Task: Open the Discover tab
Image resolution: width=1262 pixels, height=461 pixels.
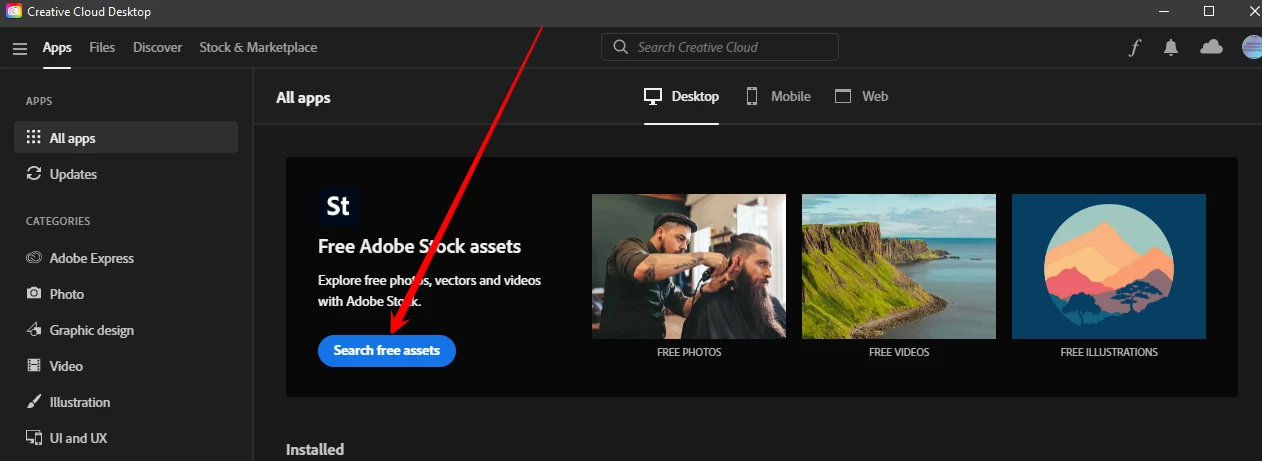Action: 158,47
